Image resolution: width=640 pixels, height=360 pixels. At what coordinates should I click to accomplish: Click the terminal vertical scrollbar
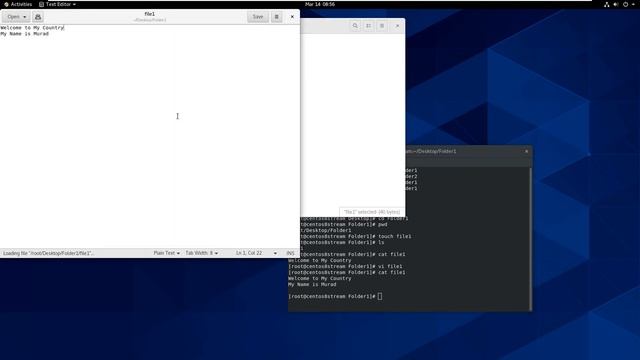tap(530, 239)
